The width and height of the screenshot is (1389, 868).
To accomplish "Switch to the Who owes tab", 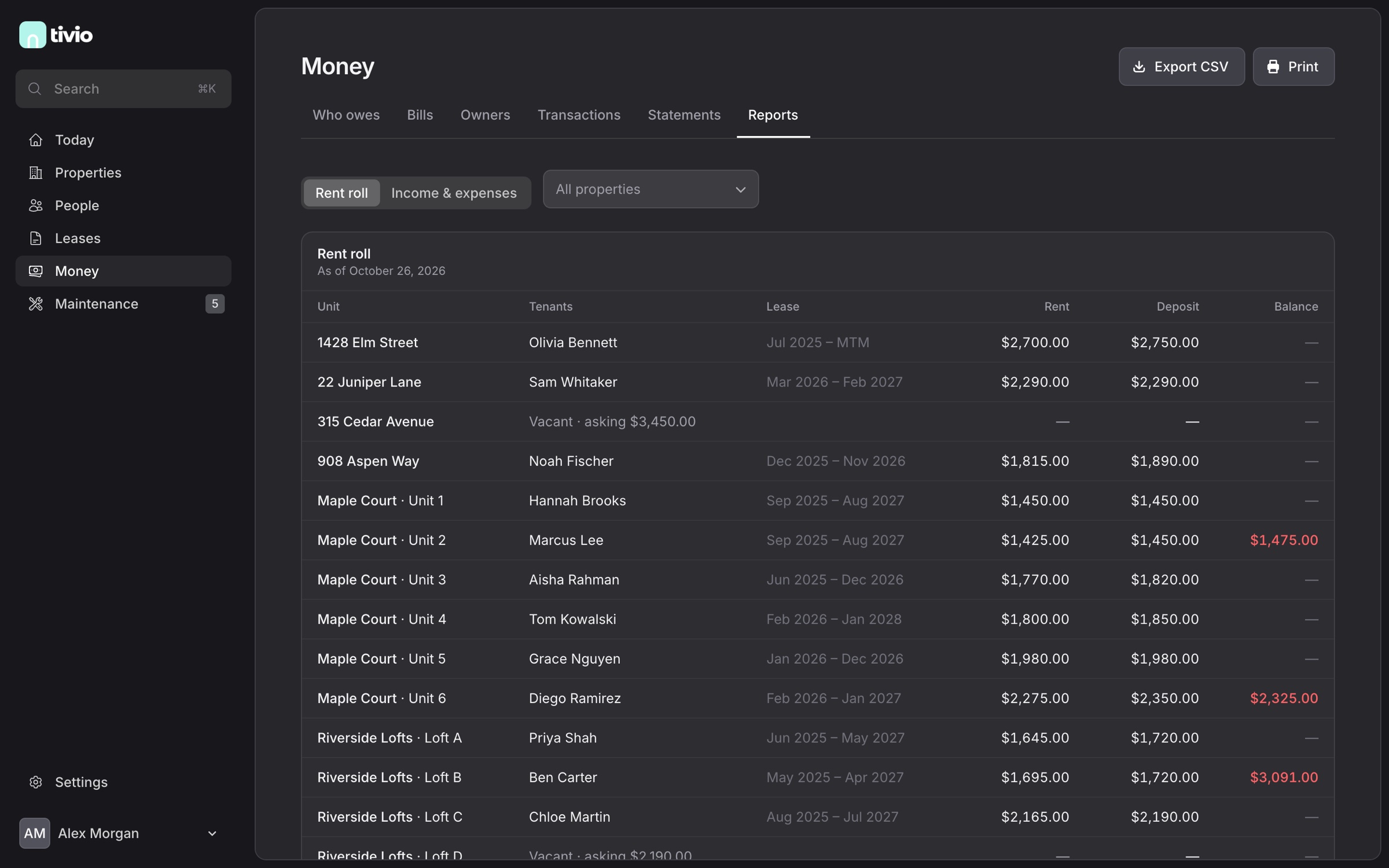I will pyautogui.click(x=346, y=115).
